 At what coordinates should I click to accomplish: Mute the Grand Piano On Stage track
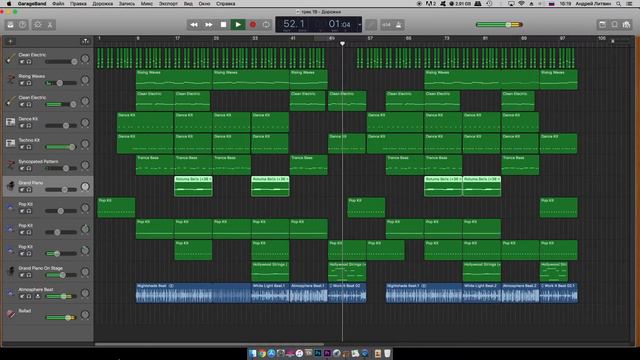(22, 275)
